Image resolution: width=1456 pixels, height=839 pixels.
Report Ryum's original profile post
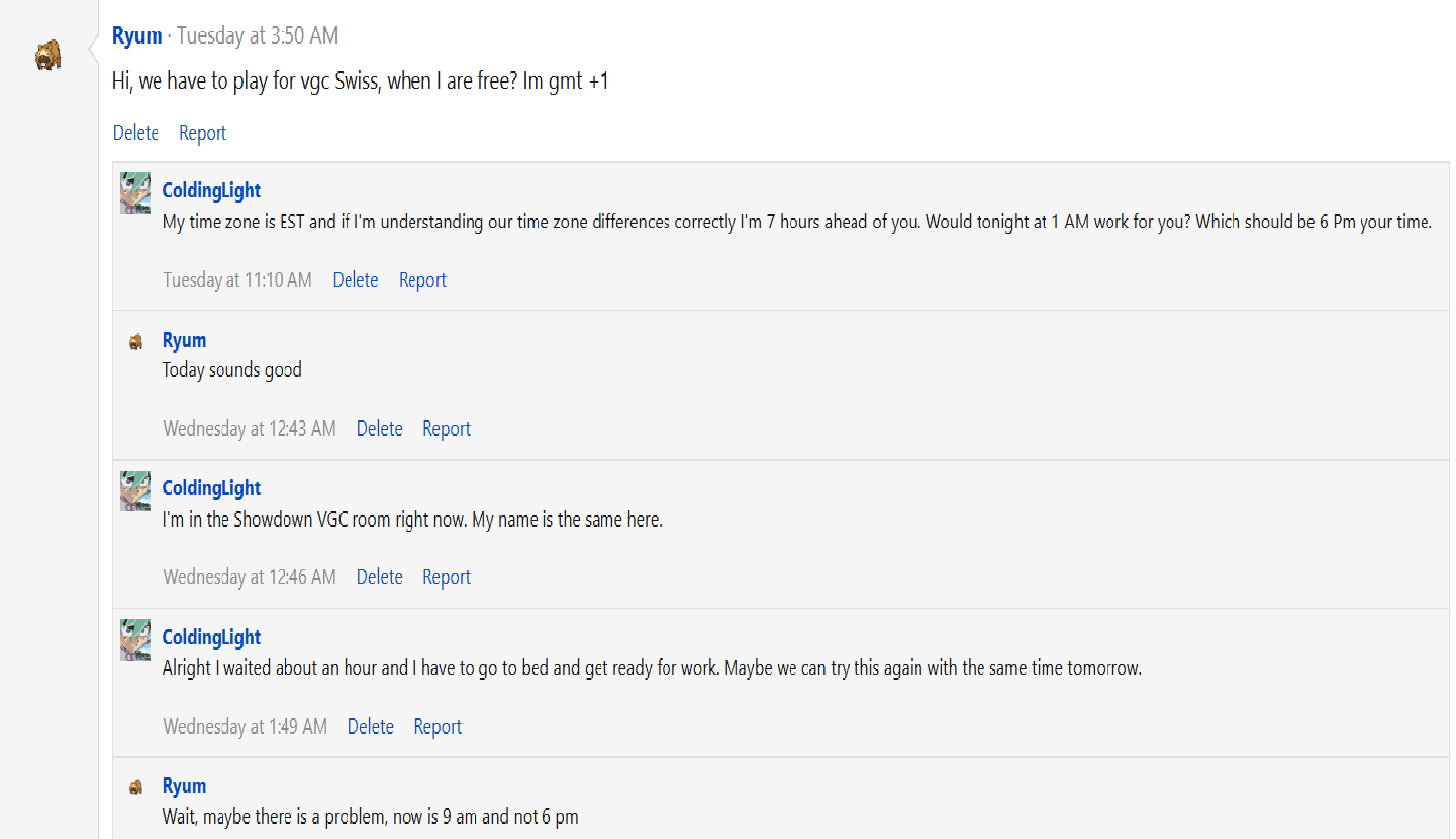click(203, 133)
